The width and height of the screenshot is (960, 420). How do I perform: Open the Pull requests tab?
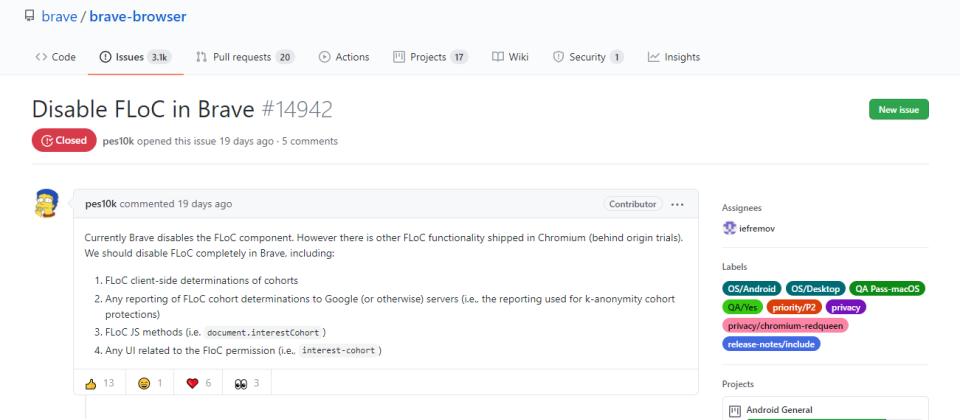[245, 57]
